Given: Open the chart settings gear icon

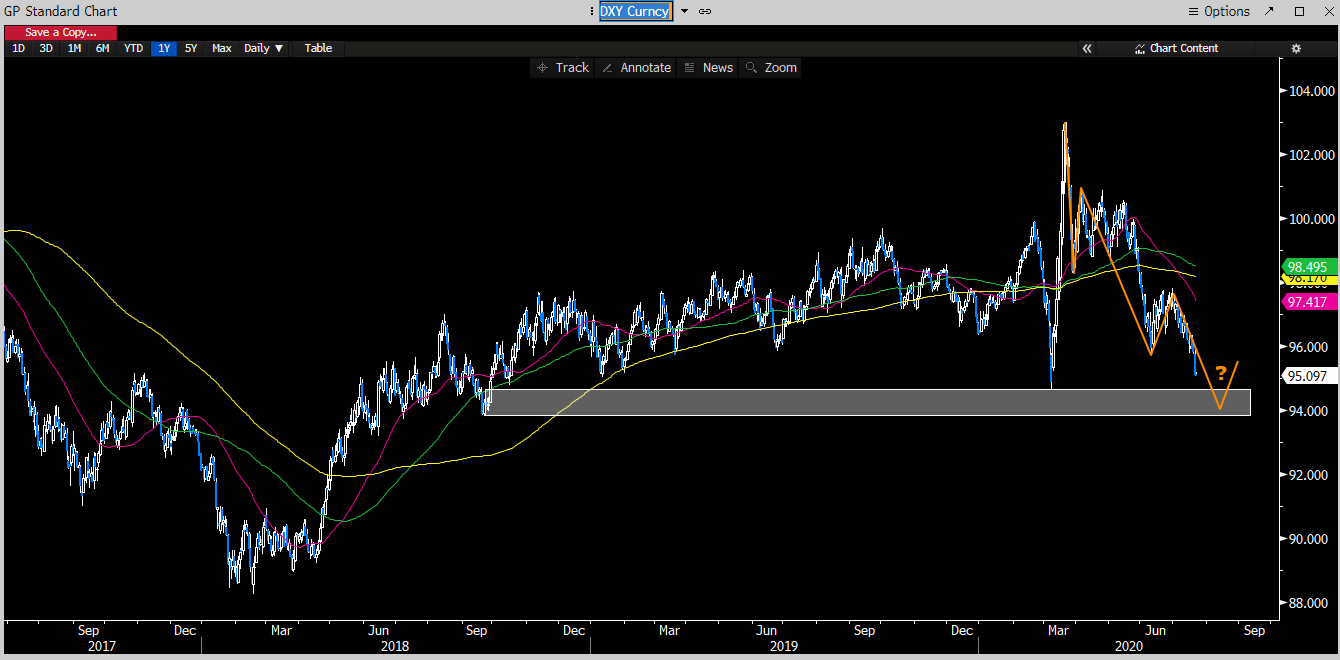Looking at the screenshot, I should tap(1296, 48).
